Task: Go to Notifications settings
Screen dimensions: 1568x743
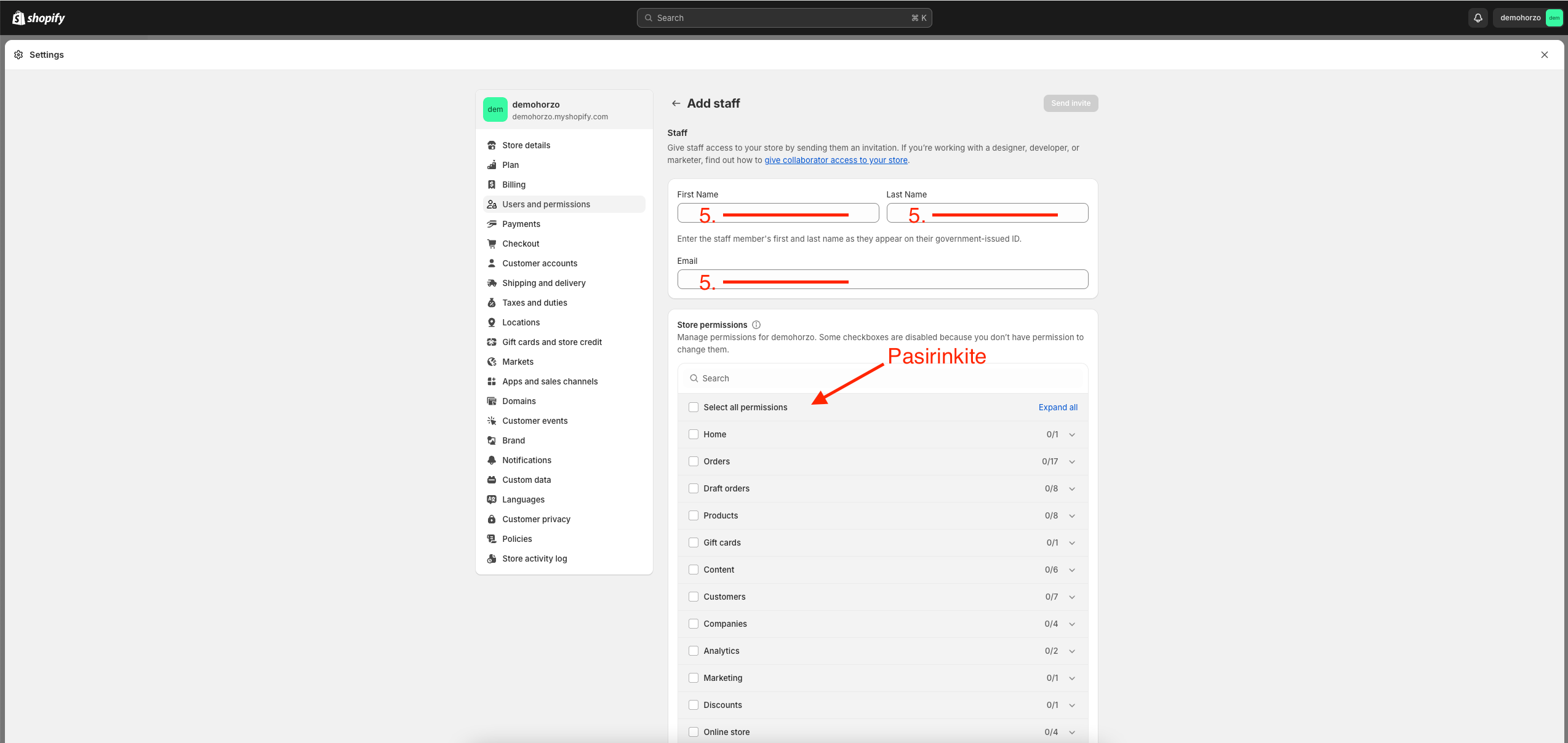Action: [526, 460]
